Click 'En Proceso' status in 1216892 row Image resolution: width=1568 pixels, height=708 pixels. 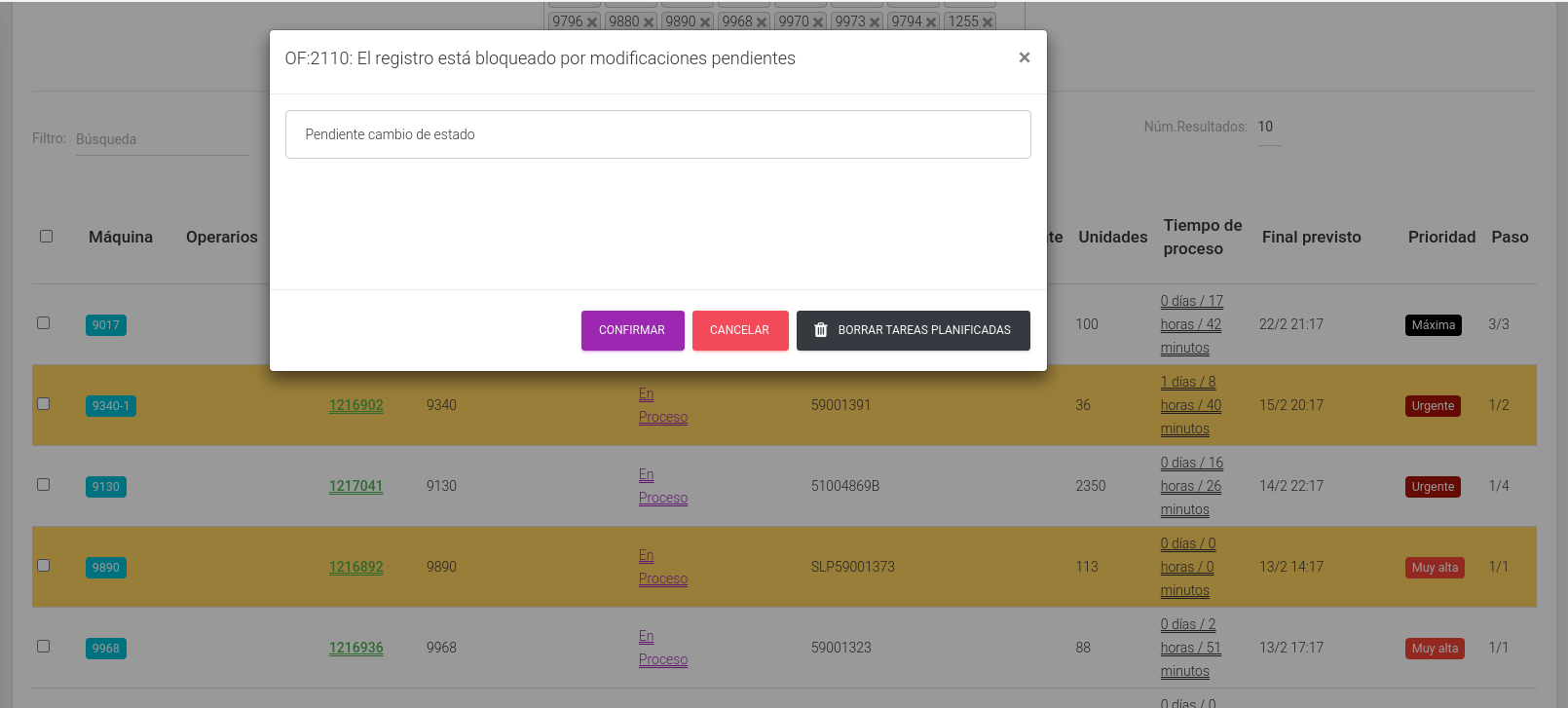663,567
